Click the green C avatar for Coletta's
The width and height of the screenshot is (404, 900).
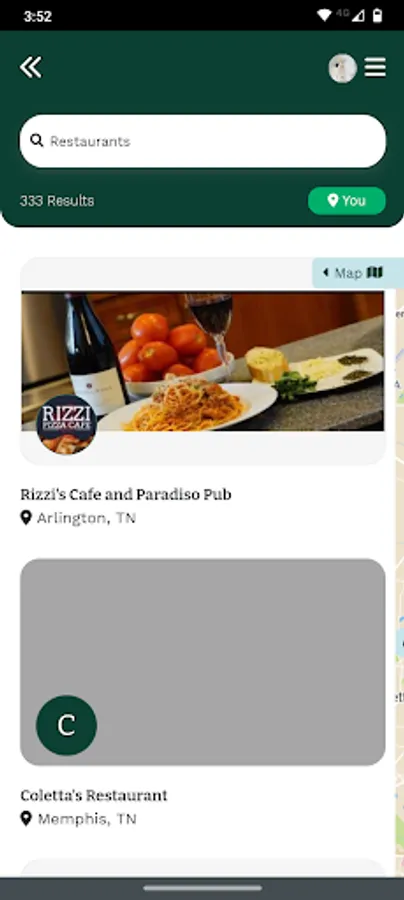67,726
